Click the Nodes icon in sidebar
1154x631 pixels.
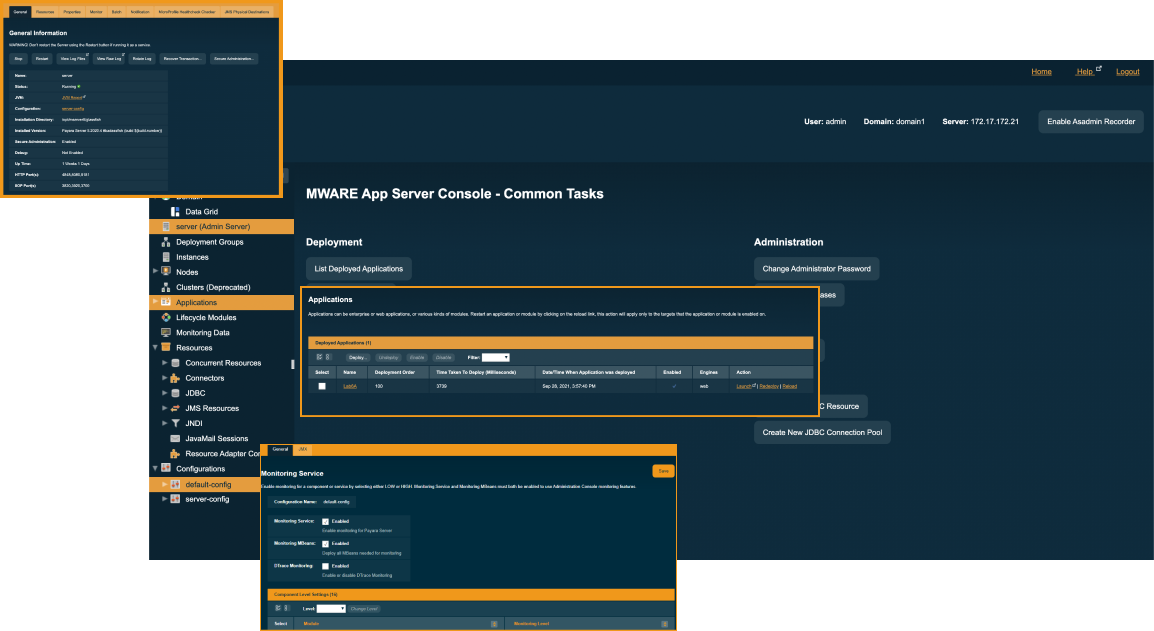(166, 272)
